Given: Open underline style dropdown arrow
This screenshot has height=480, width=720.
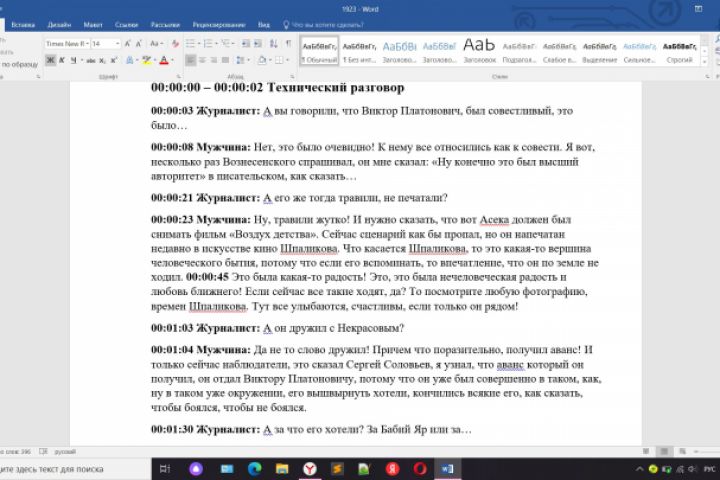Looking at the screenshot, I should [x=82, y=60].
